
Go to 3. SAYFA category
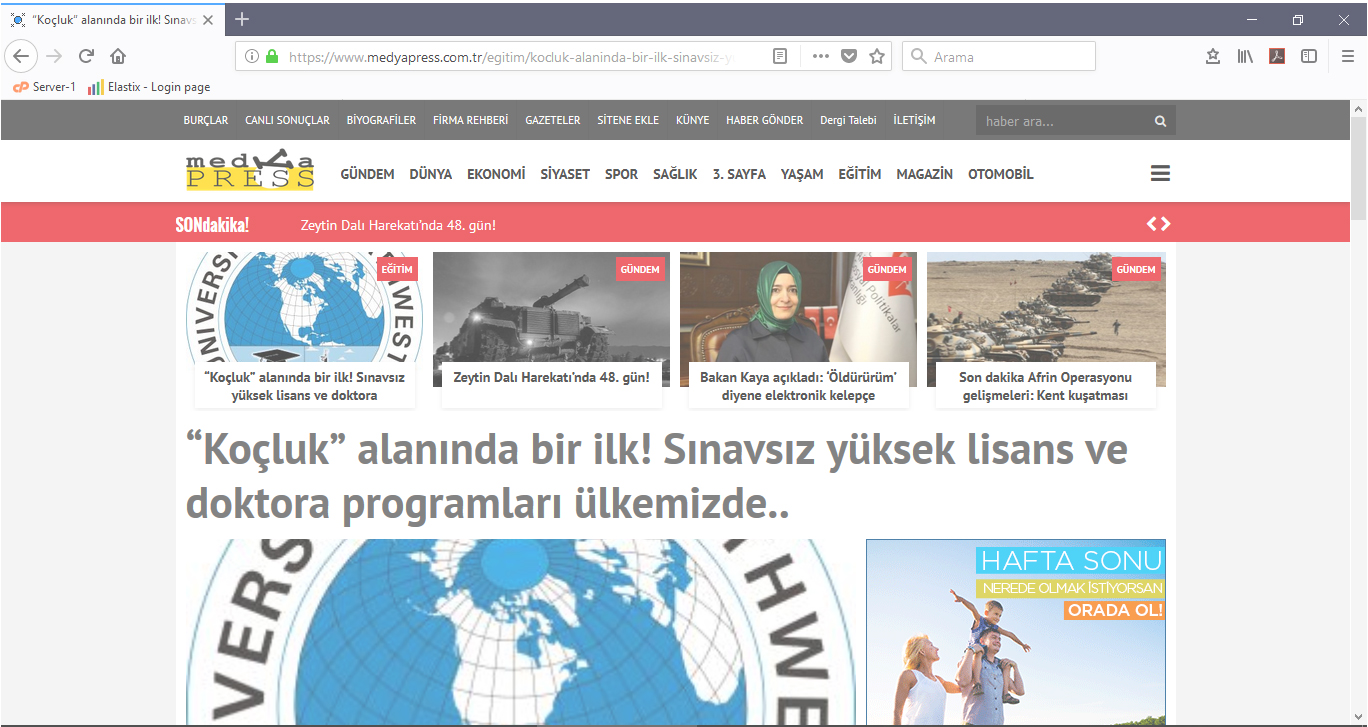(739, 174)
